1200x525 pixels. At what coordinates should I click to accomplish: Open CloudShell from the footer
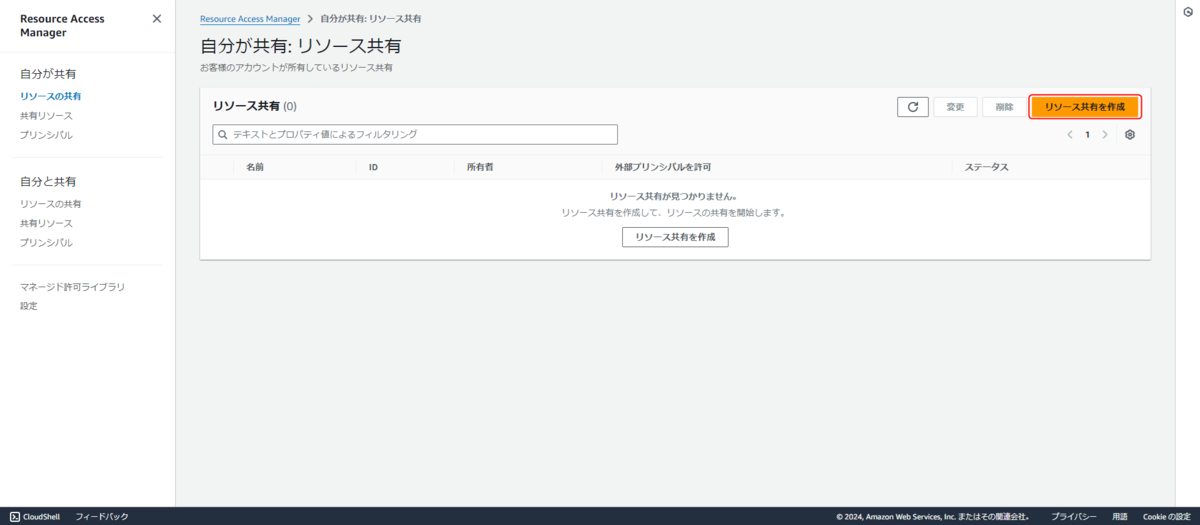(x=35, y=516)
